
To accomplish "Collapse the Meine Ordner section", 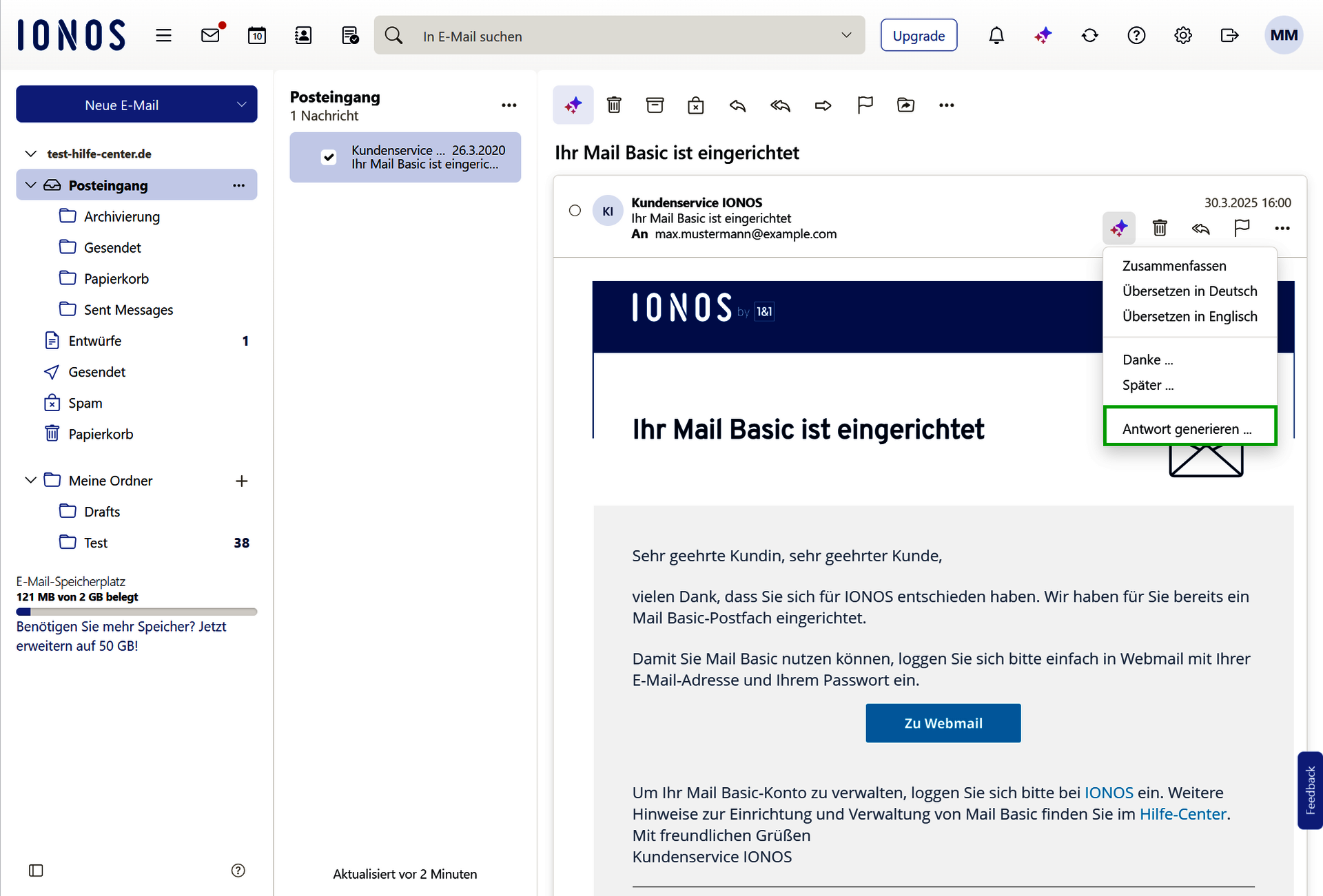I will point(30,480).
